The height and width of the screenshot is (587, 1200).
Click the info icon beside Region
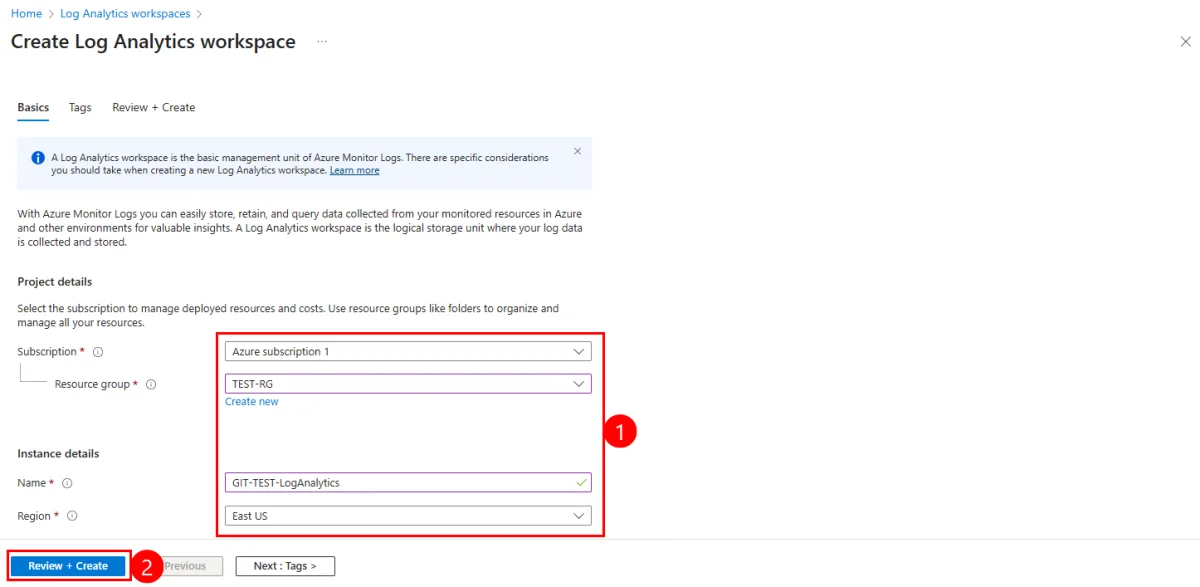click(72, 516)
